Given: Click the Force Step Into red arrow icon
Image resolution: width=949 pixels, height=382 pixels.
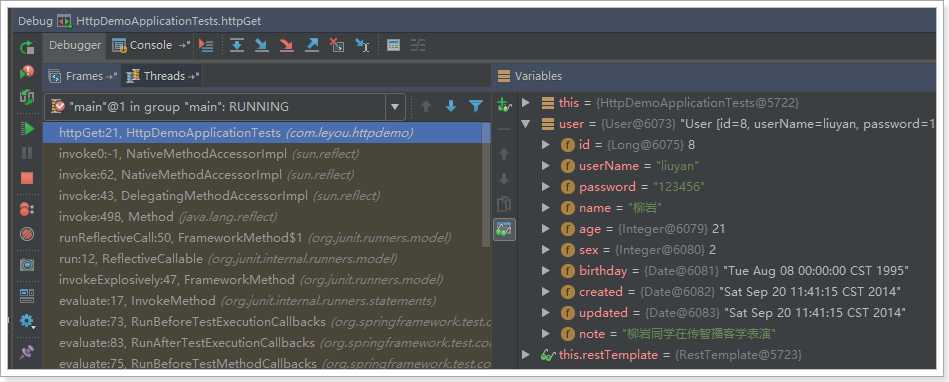Looking at the screenshot, I should [286, 45].
